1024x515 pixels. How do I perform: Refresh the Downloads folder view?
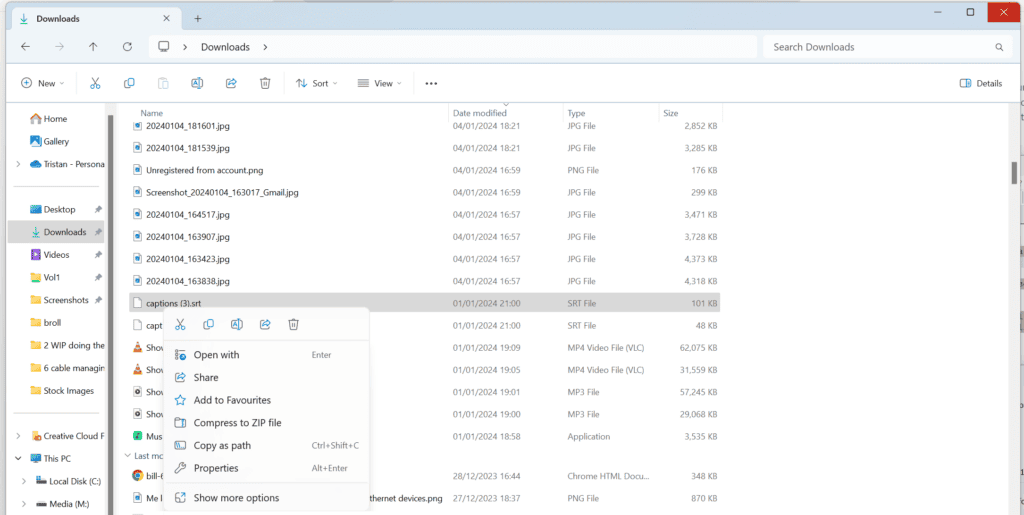(x=127, y=47)
